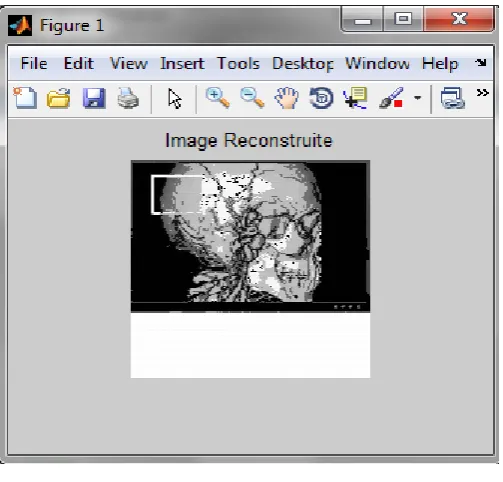Open the Tools menu
Image resolution: width=503 pixels, height=482 pixels.
tap(238, 63)
